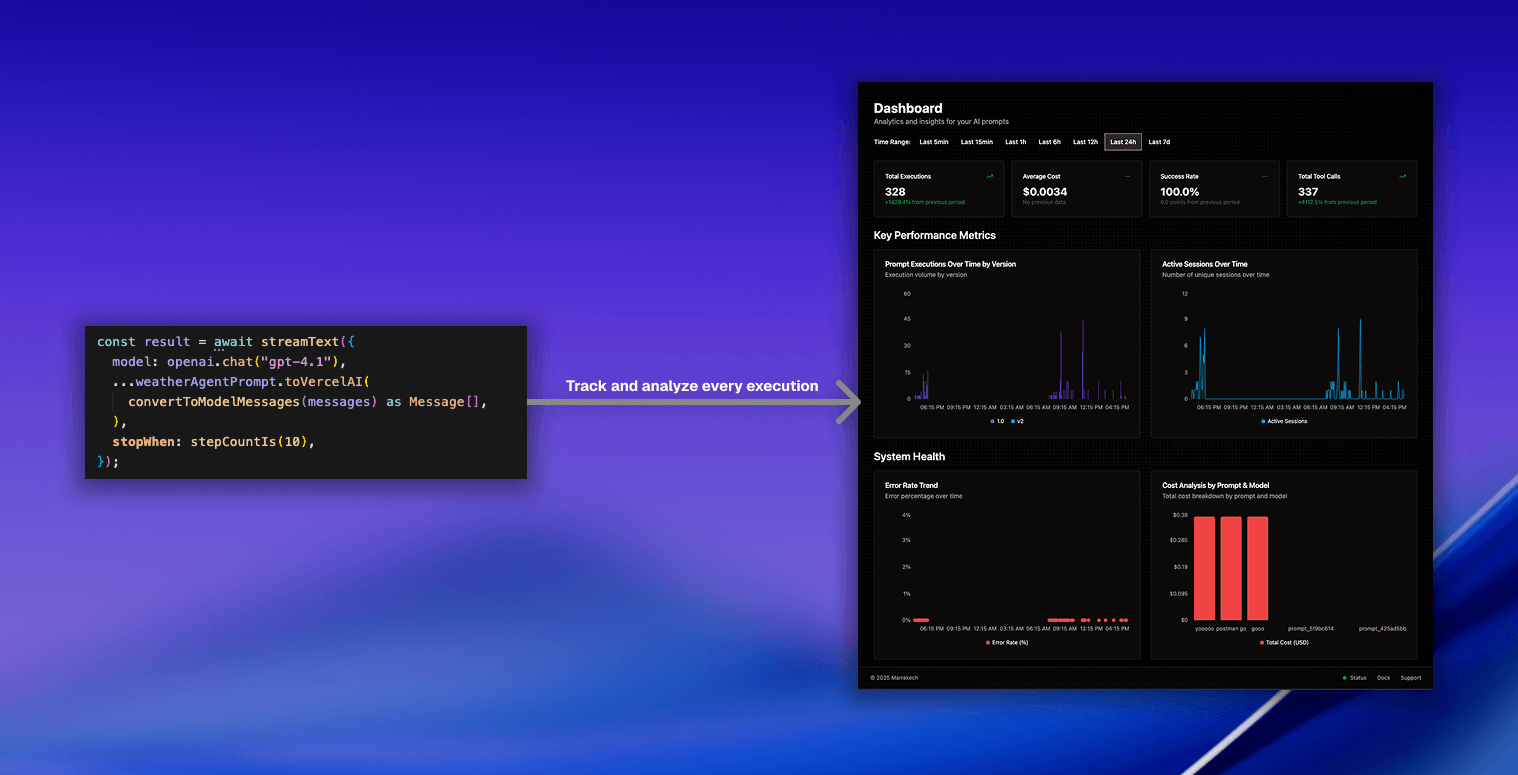This screenshot has height=775, width=1518.
Task: Click the dash indicator on Average Cost card
Action: (x=1127, y=176)
